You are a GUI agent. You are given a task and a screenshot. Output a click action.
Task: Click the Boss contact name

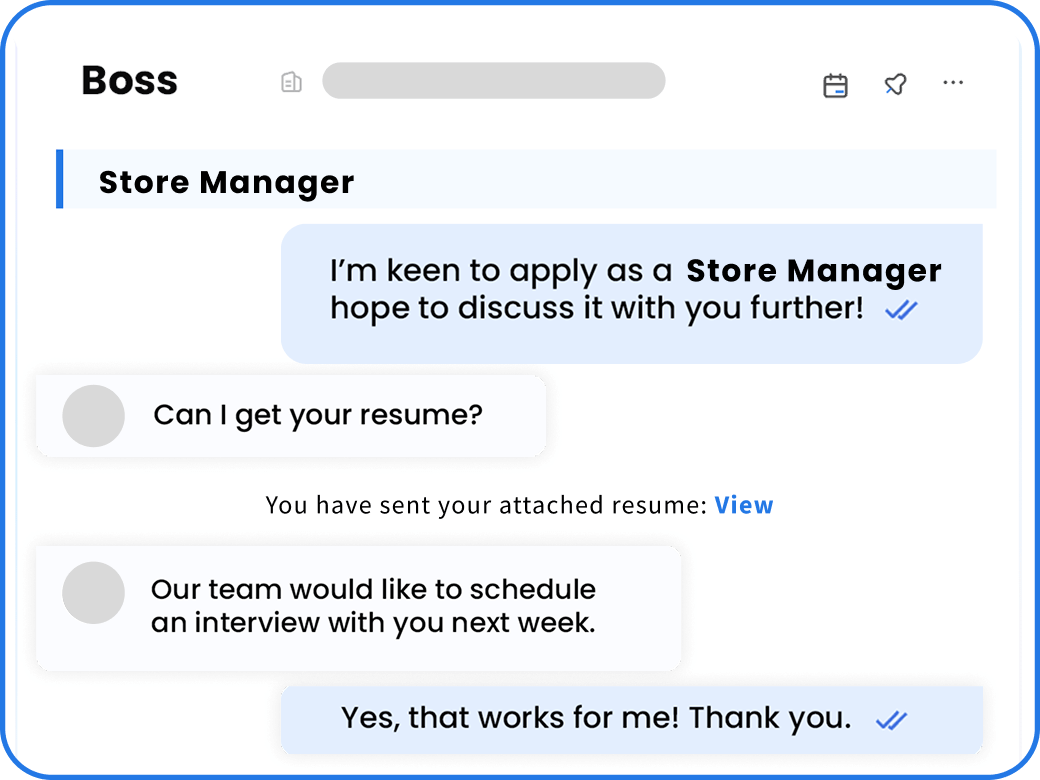click(130, 81)
